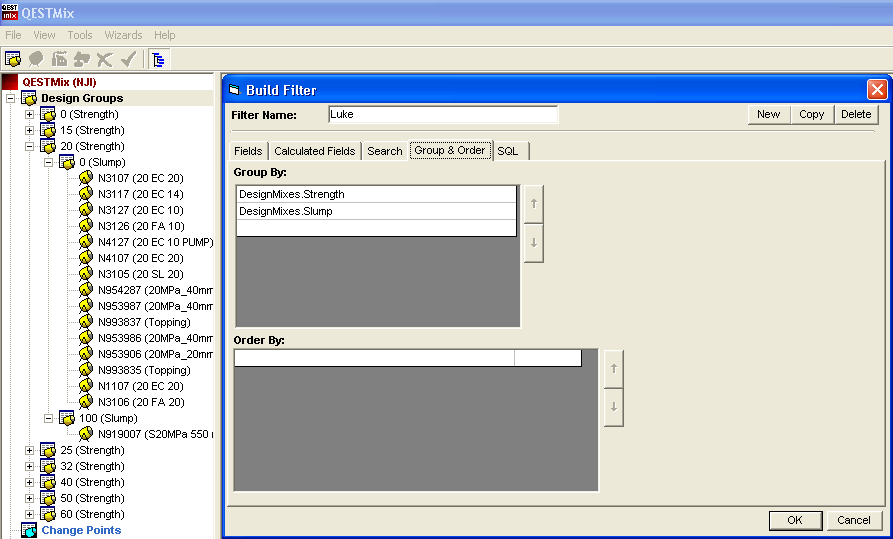Click the Order By move up arrow
This screenshot has height=539, width=893.
pyautogui.click(x=613, y=368)
